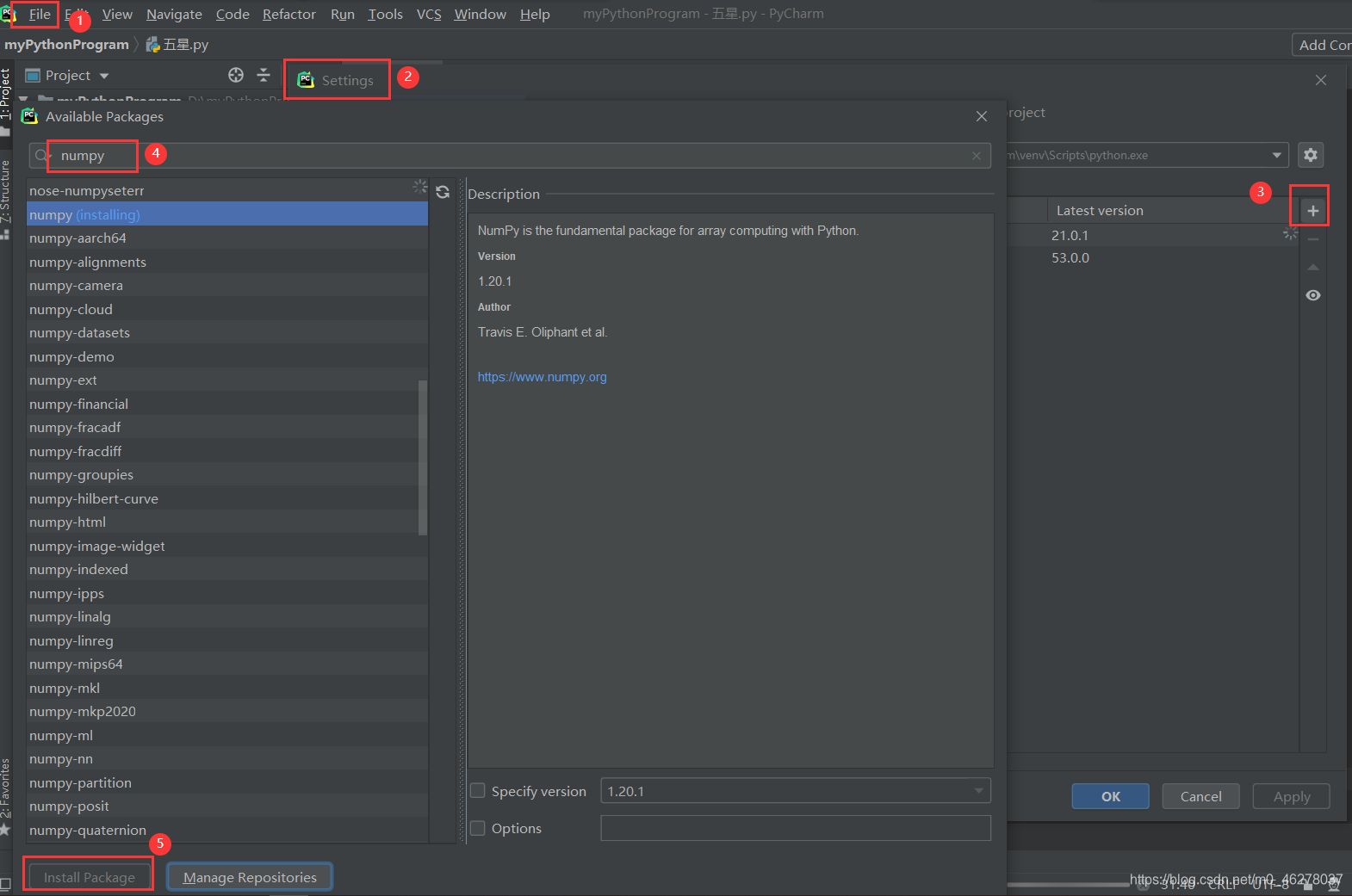The image size is (1352, 896).
Task: Close the Settings dialog
Action: click(x=1321, y=80)
